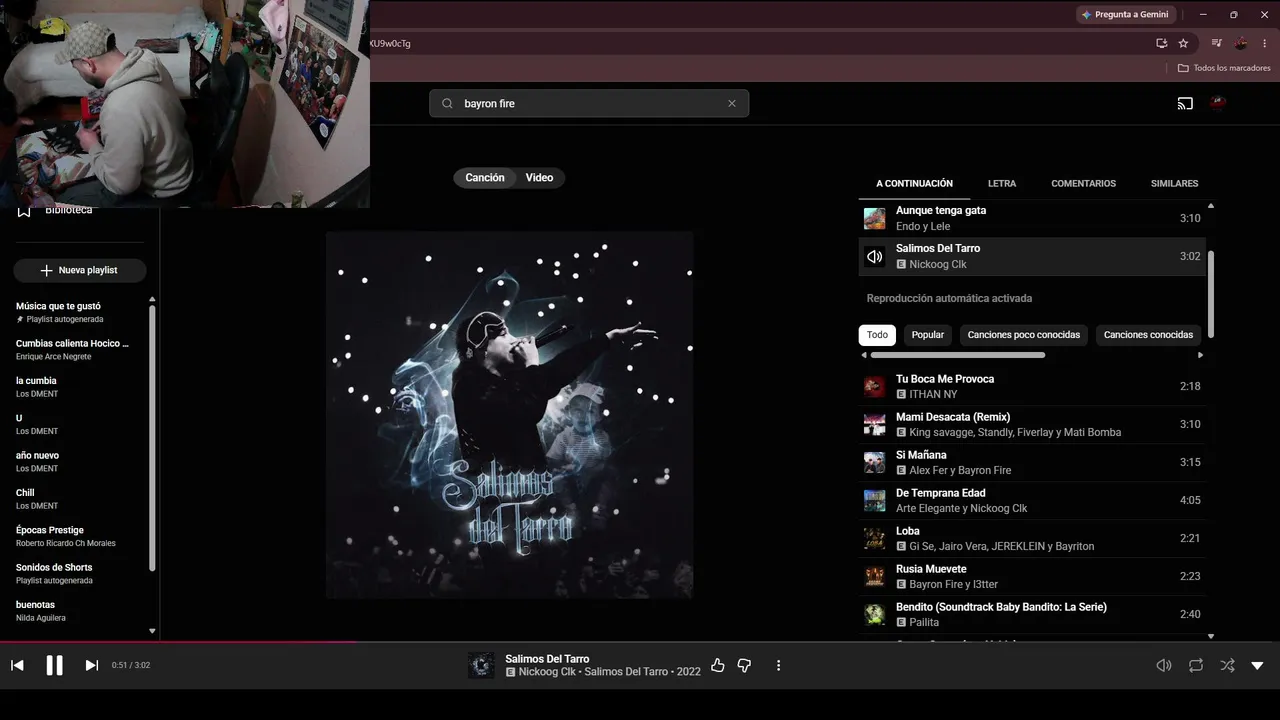Collapse the player page with down arrow
This screenshot has width=1280, height=720.
pos(1257,665)
